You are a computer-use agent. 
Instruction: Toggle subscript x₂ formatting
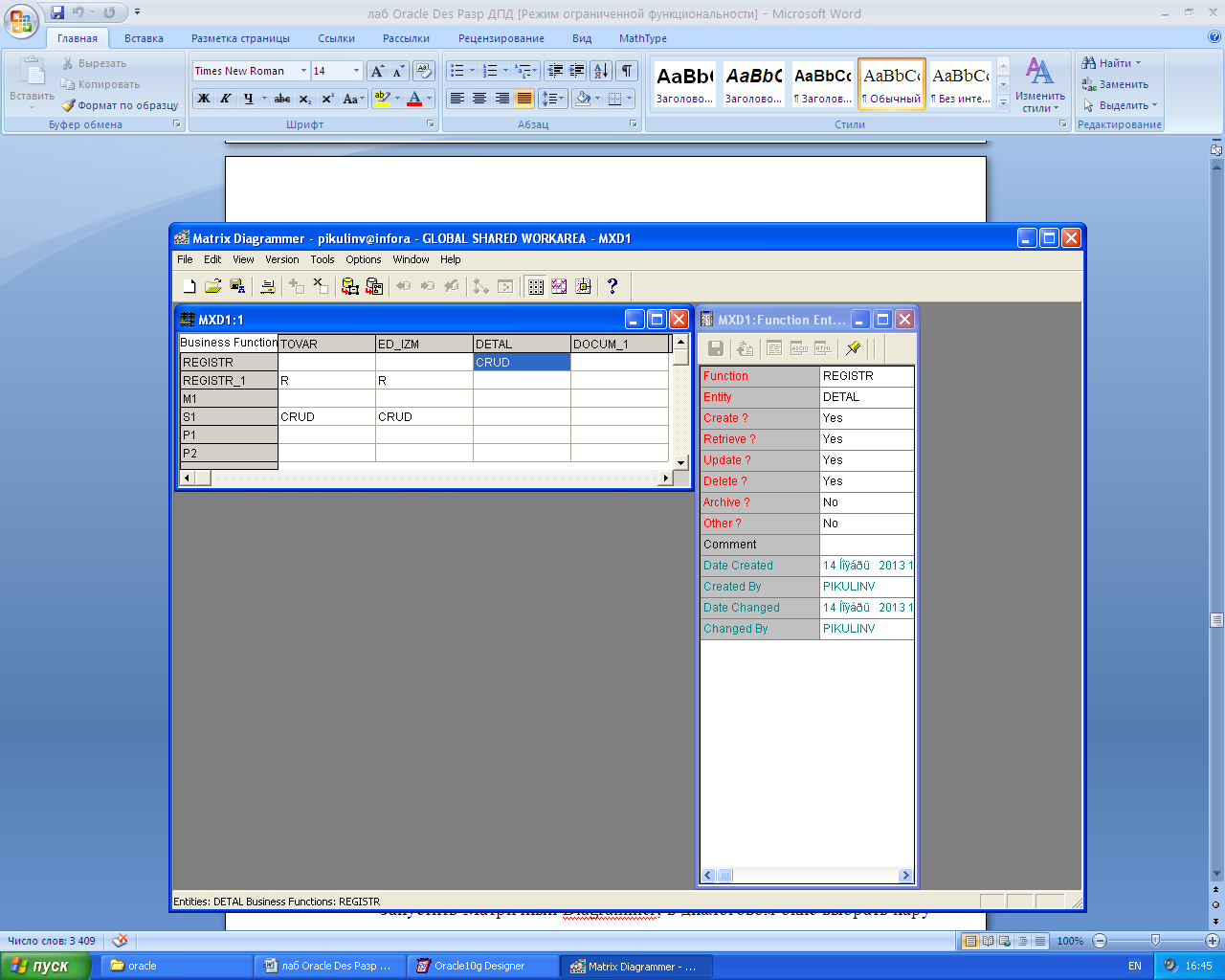(304, 99)
